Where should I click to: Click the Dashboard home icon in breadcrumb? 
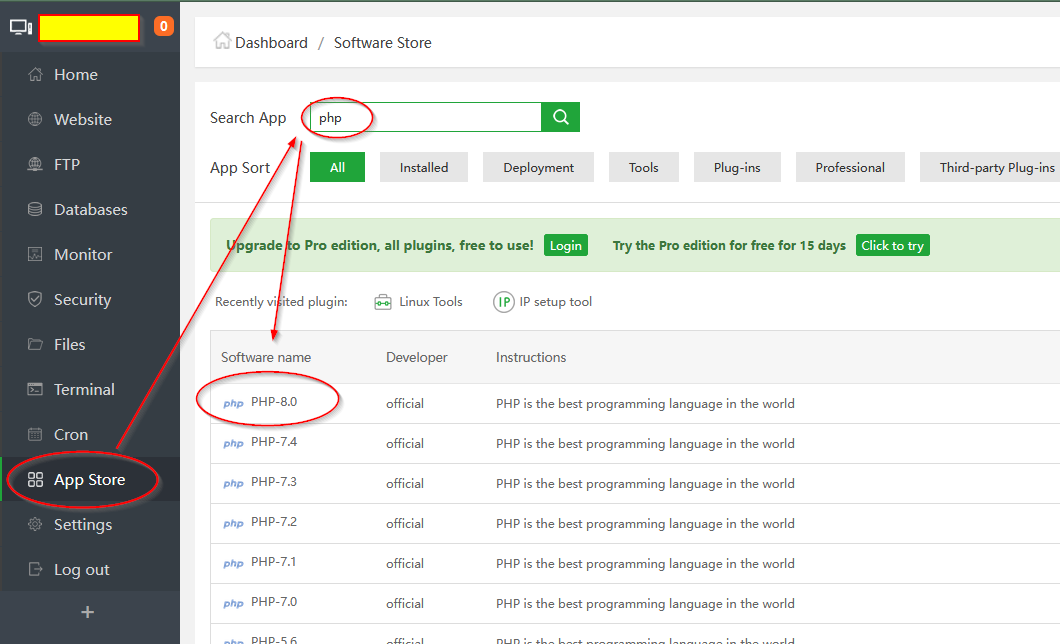tap(222, 42)
